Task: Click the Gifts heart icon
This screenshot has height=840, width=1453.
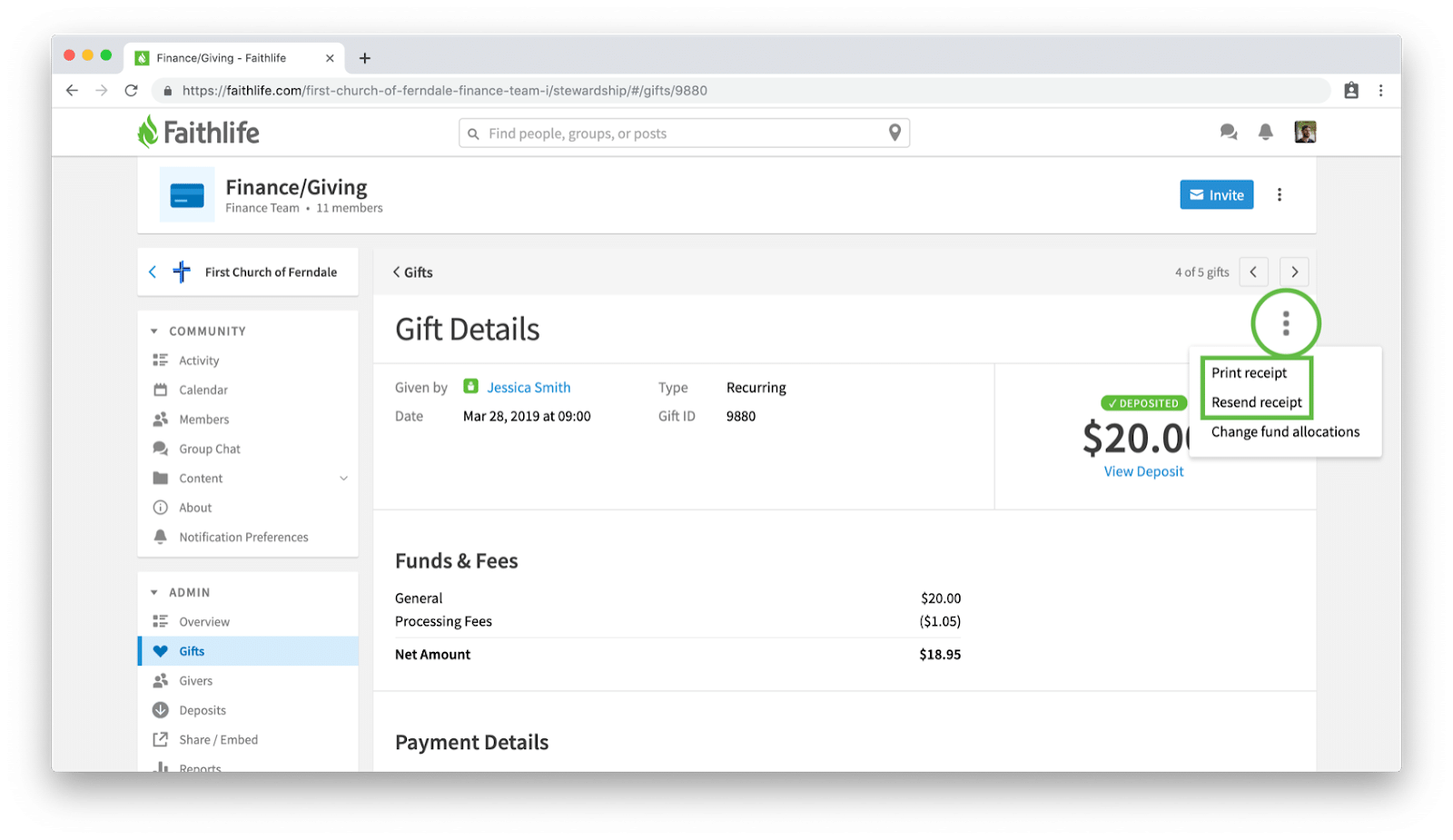Action: (x=161, y=651)
